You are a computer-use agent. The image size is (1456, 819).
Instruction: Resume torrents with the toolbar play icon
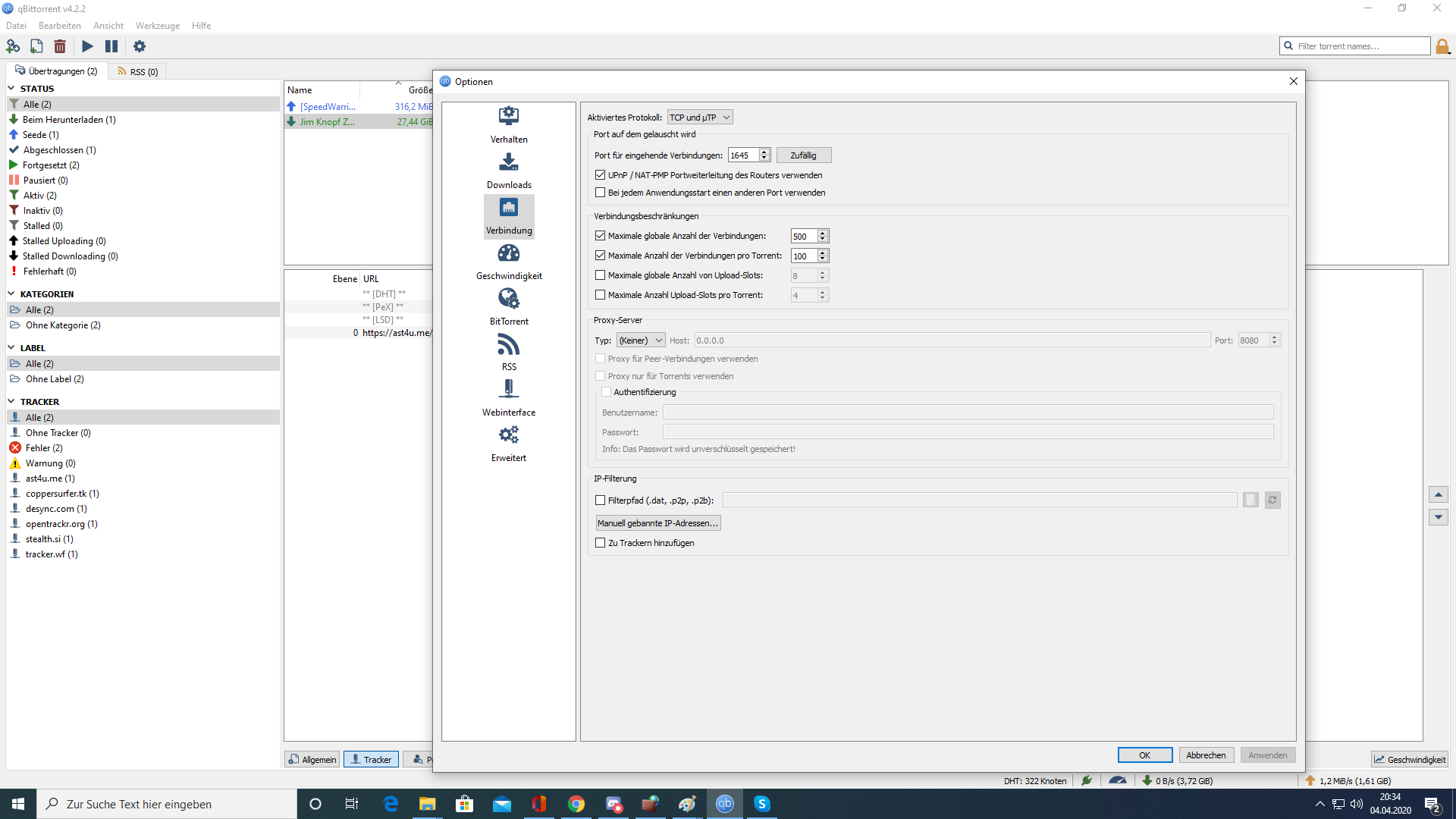[x=88, y=46]
